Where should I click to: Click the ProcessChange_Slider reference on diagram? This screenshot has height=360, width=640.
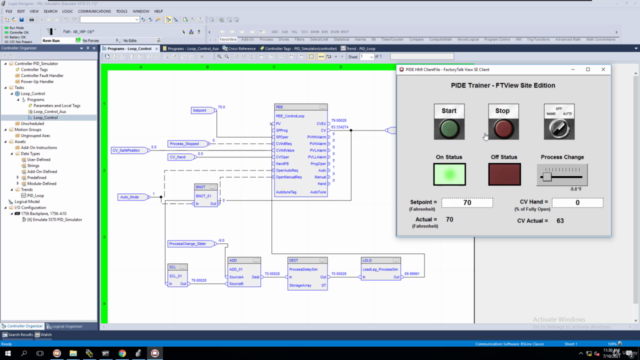pyautogui.click(x=191, y=244)
